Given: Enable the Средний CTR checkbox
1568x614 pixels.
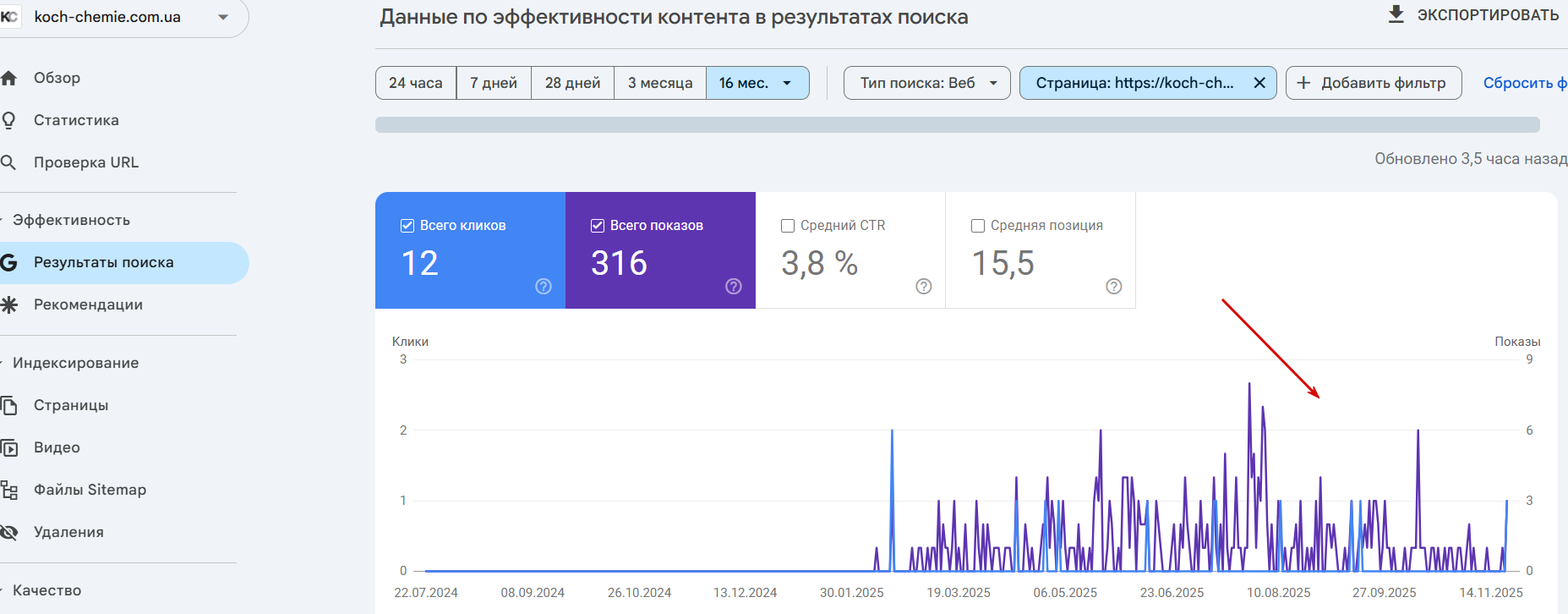Looking at the screenshot, I should 787,226.
